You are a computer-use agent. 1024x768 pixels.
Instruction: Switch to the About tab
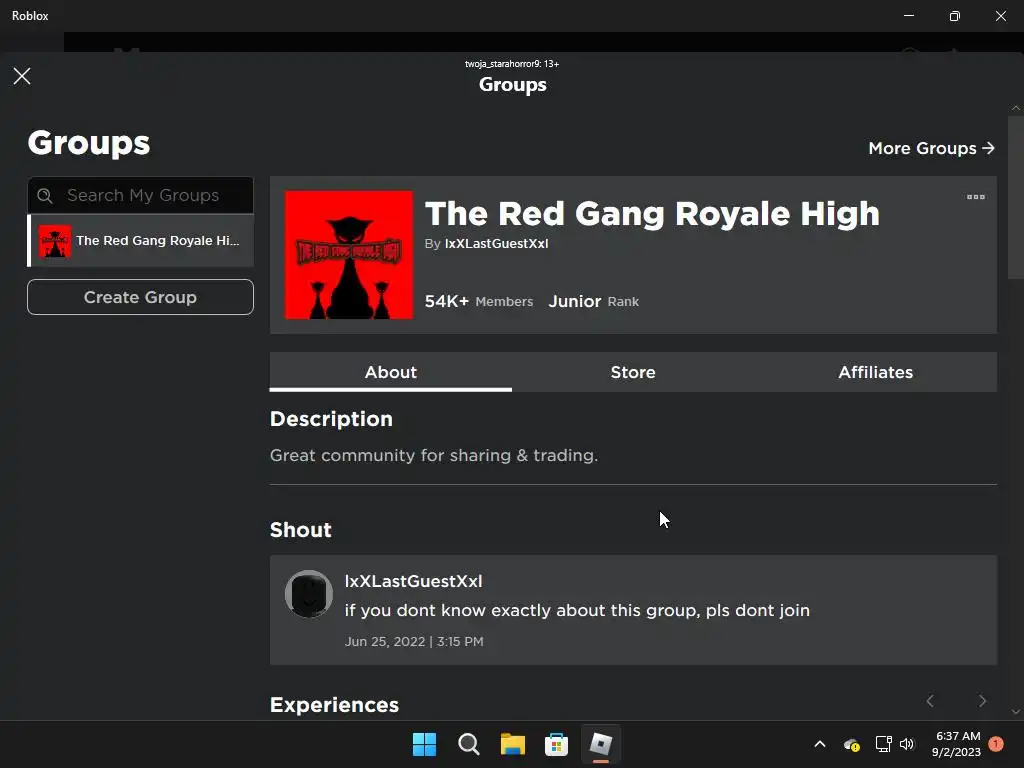point(391,372)
